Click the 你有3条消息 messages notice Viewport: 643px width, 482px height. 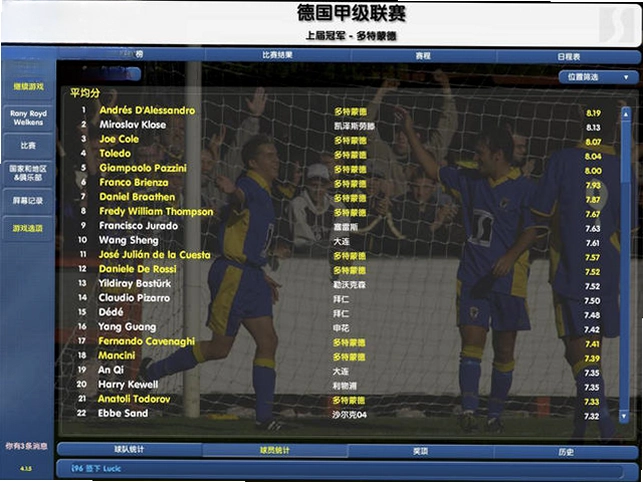point(26,446)
